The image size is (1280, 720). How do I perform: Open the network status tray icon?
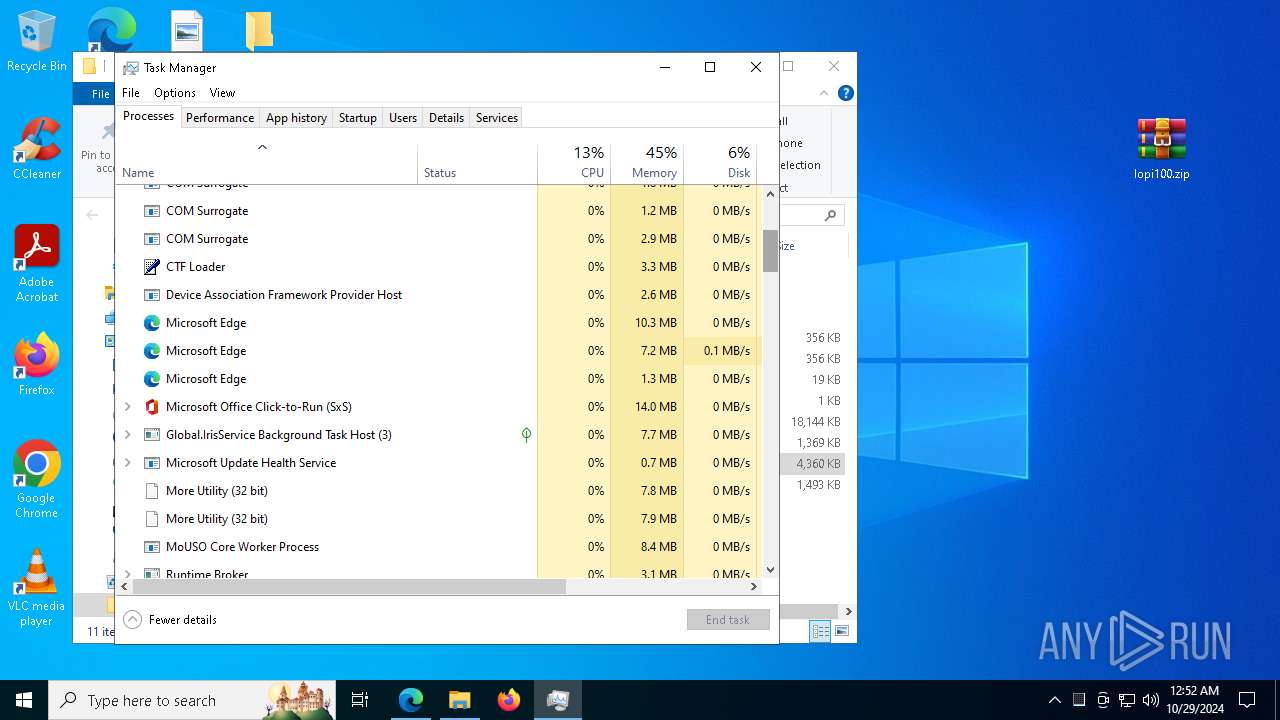tap(1127, 700)
